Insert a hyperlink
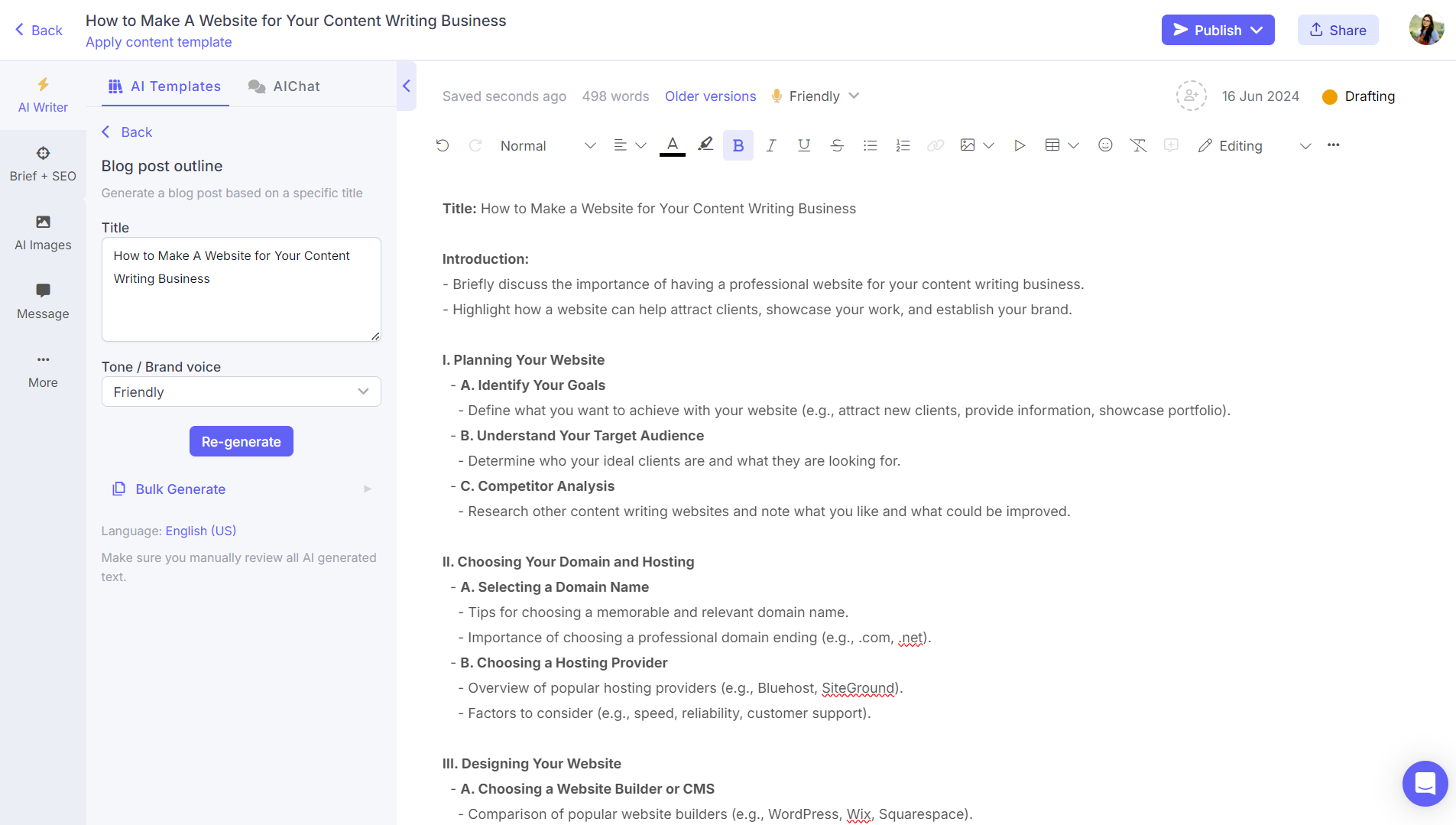 (935, 145)
